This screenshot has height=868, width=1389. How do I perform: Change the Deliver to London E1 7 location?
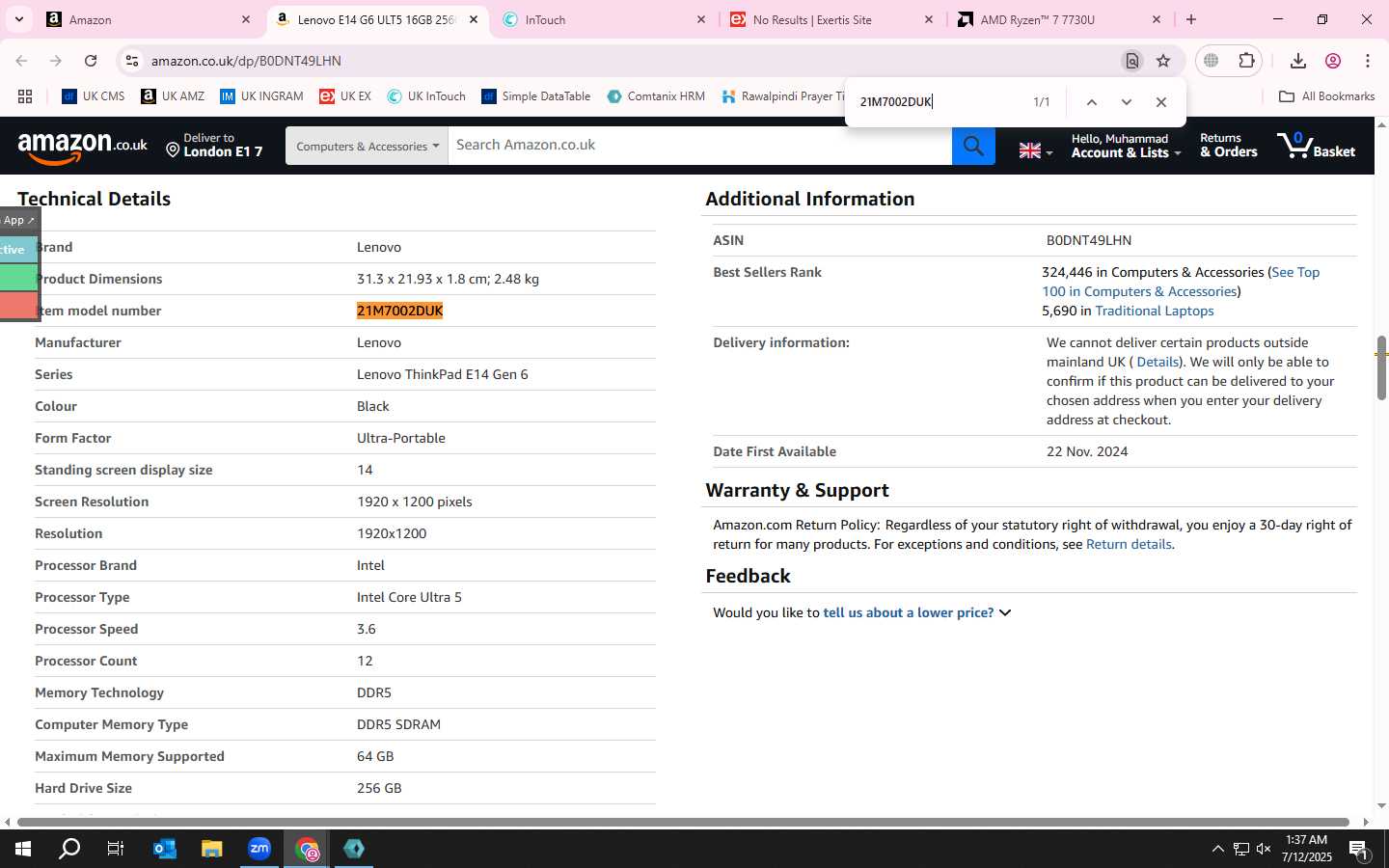coord(213,146)
